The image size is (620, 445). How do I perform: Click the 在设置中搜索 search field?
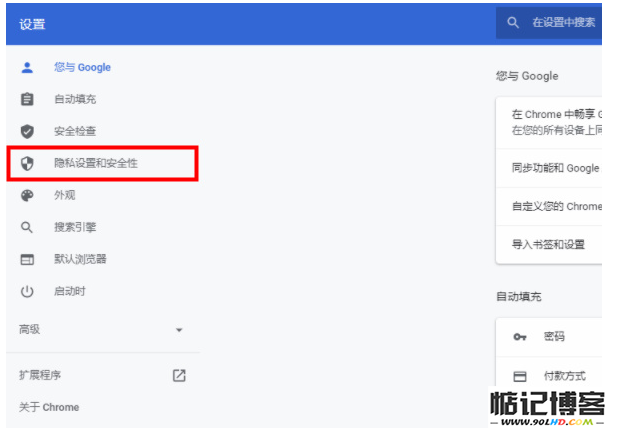[x=549, y=23]
